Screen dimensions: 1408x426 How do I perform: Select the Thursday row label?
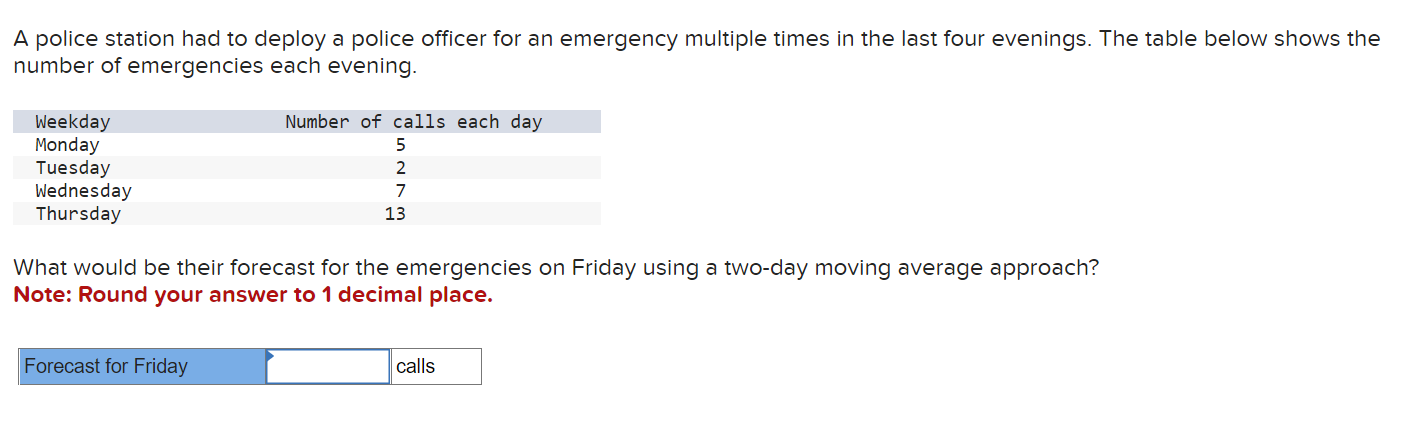[78, 213]
